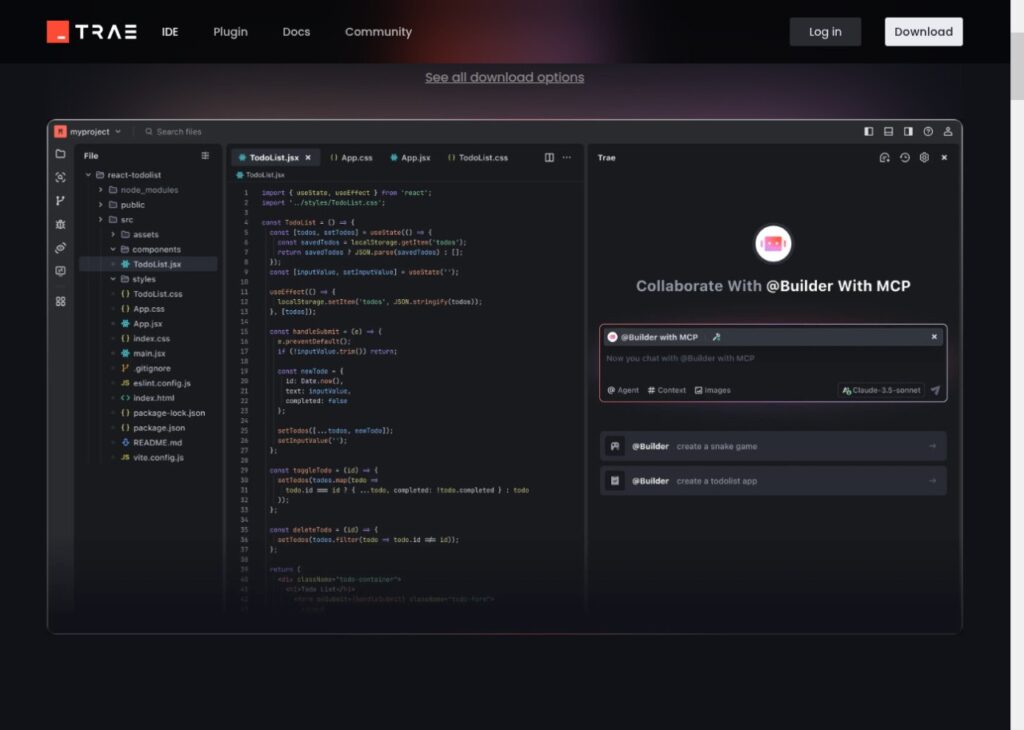This screenshot has width=1024, height=730.
Task: Click the send message paper plane icon
Action: click(x=935, y=390)
